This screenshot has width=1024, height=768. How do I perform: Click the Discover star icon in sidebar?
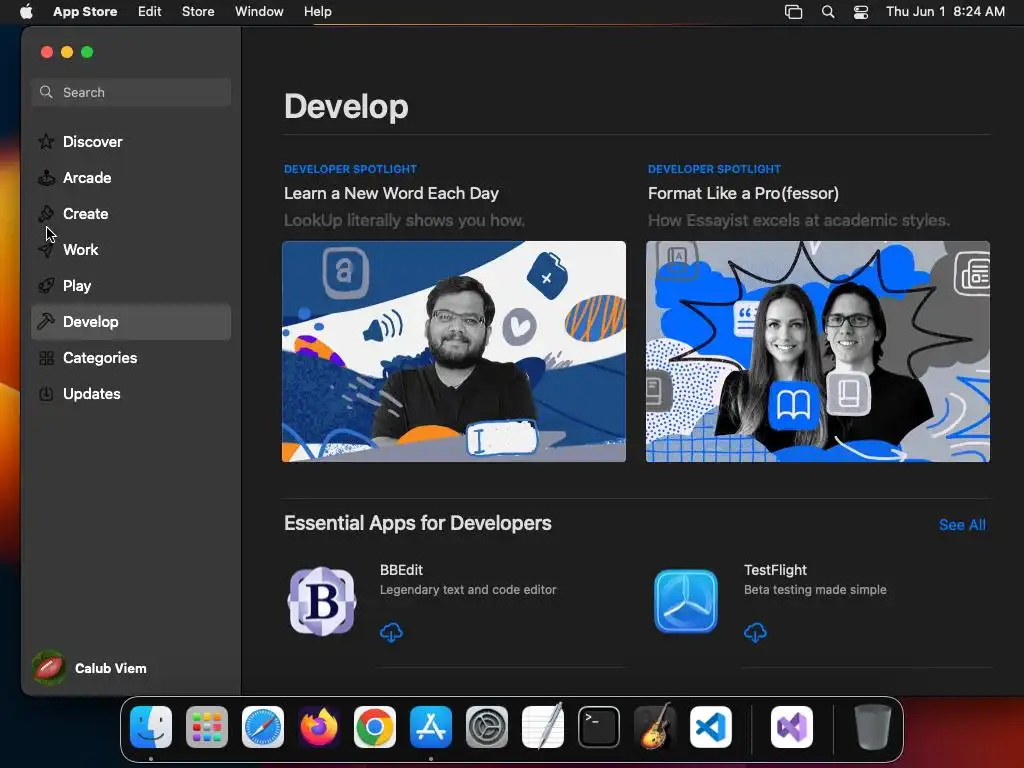[x=46, y=142]
